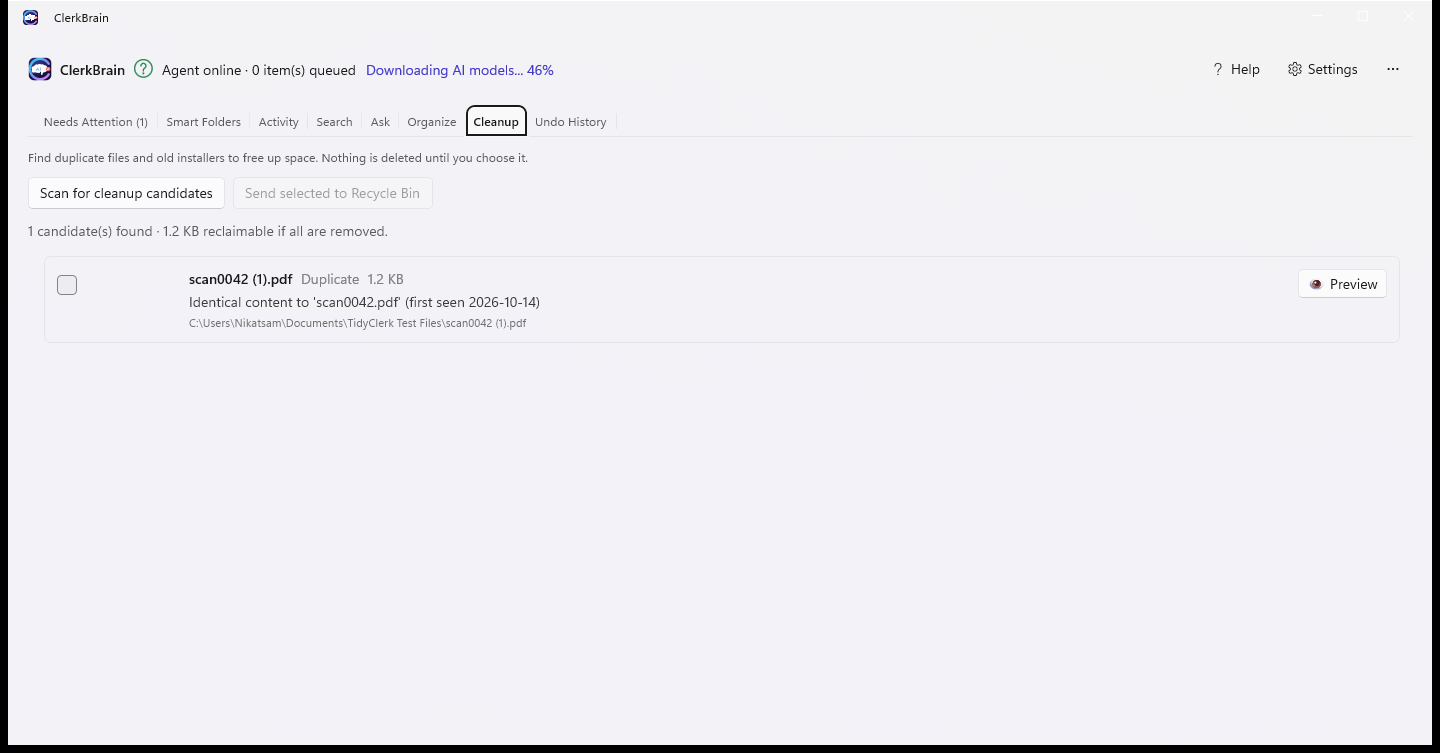Image resolution: width=1440 pixels, height=753 pixels.
Task: Preview scan0042 (1).pdf
Action: pos(1342,284)
